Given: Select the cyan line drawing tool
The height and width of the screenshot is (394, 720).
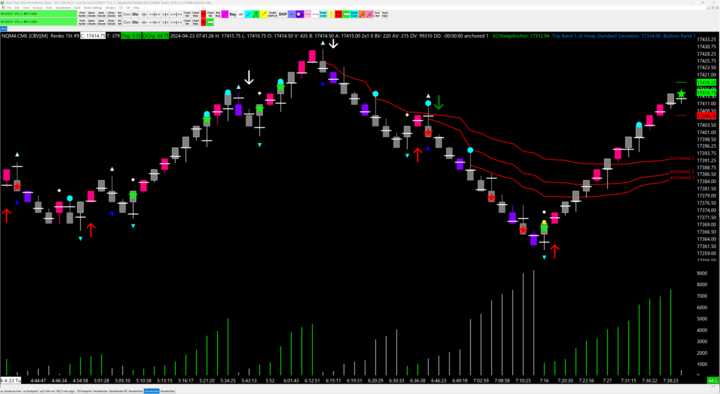Looking at the screenshot, I should pyautogui.click(x=248, y=14).
